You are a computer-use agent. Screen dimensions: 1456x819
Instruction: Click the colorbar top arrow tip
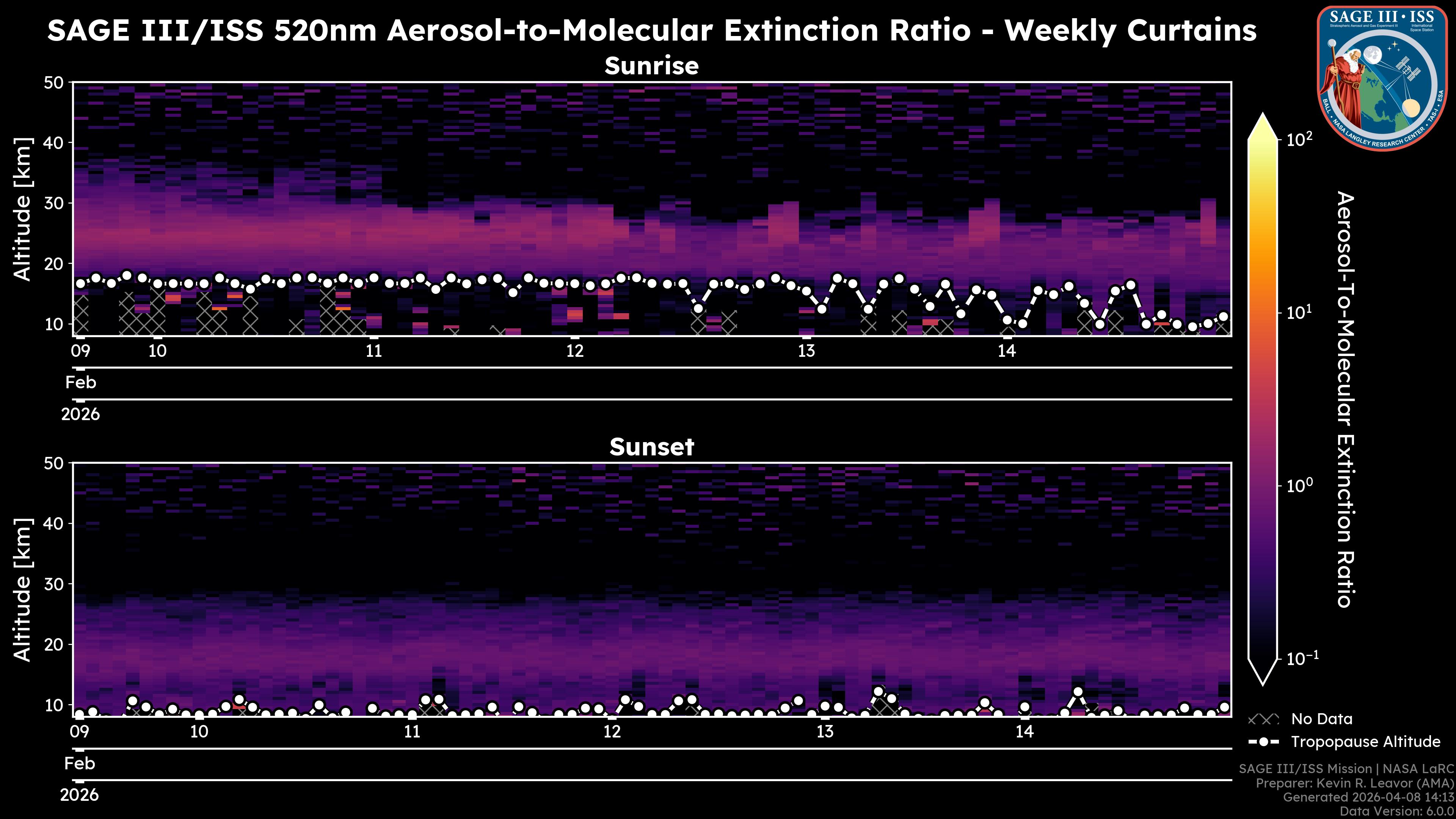pyautogui.click(x=1263, y=117)
